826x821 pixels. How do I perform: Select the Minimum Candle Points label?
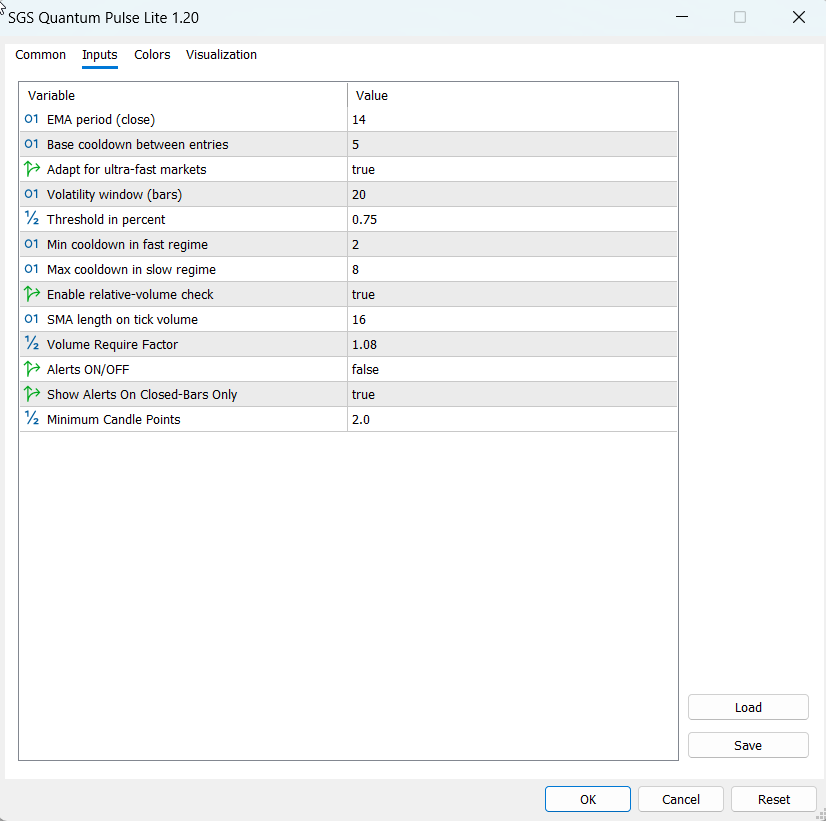click(113, 420)
